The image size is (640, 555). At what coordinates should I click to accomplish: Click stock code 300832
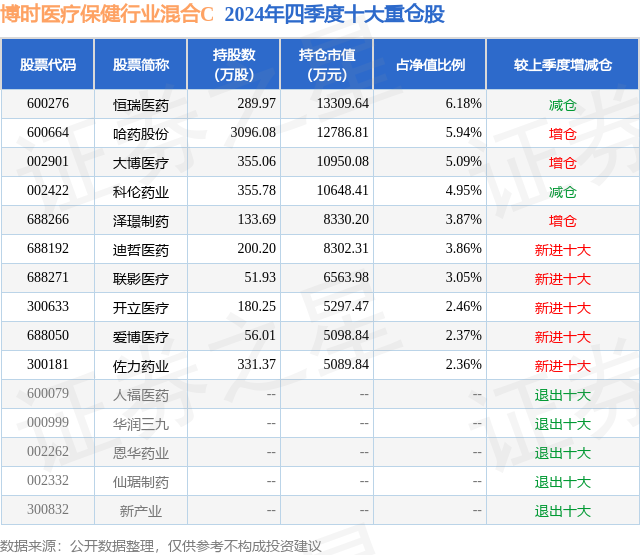48,509
